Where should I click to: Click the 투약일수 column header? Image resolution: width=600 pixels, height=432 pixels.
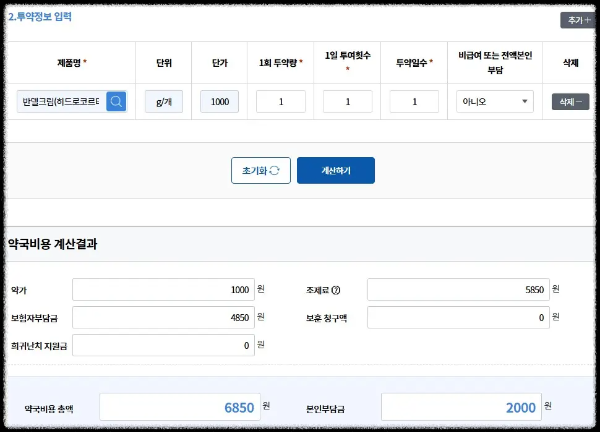414,63
